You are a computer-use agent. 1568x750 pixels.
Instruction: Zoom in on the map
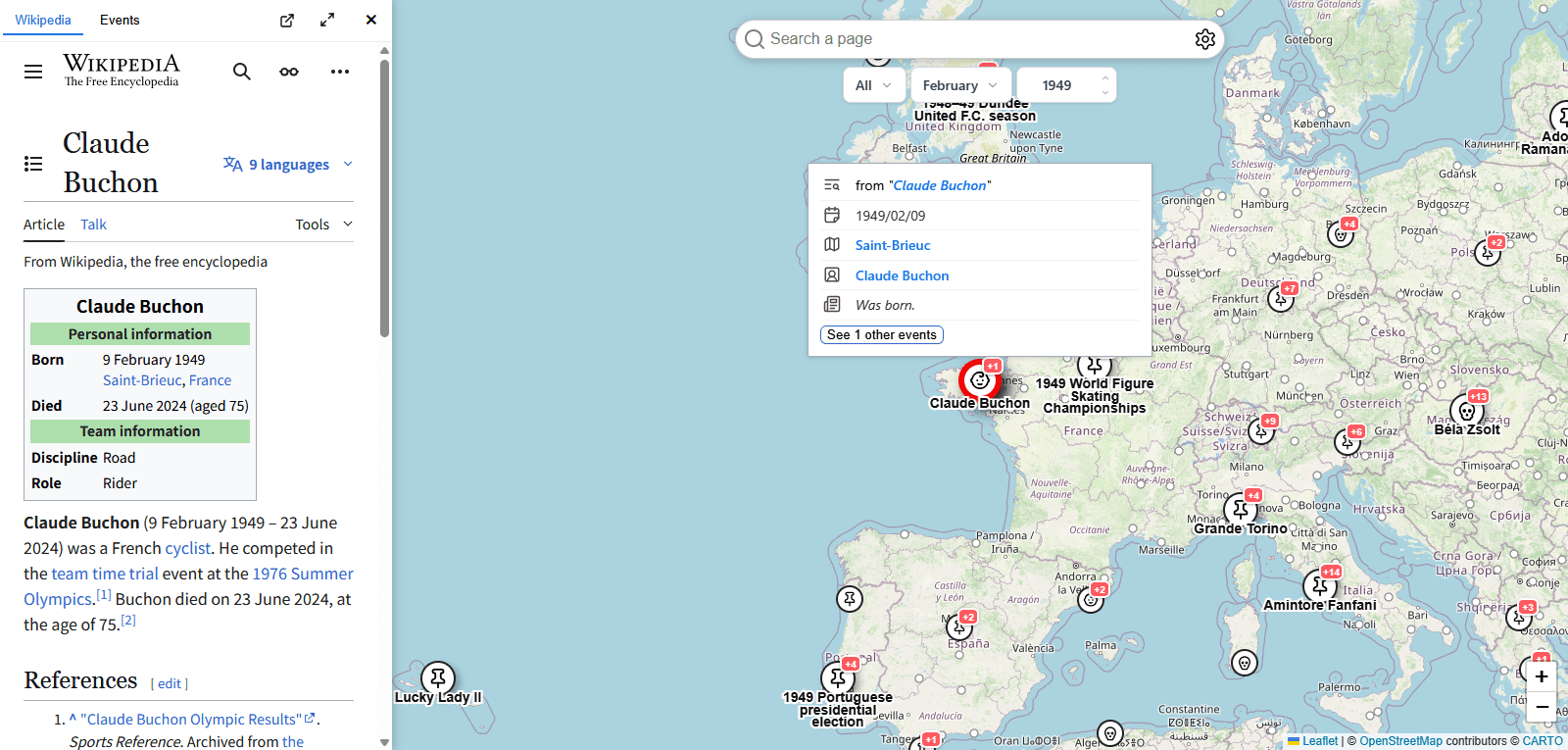pos(1541,676)
